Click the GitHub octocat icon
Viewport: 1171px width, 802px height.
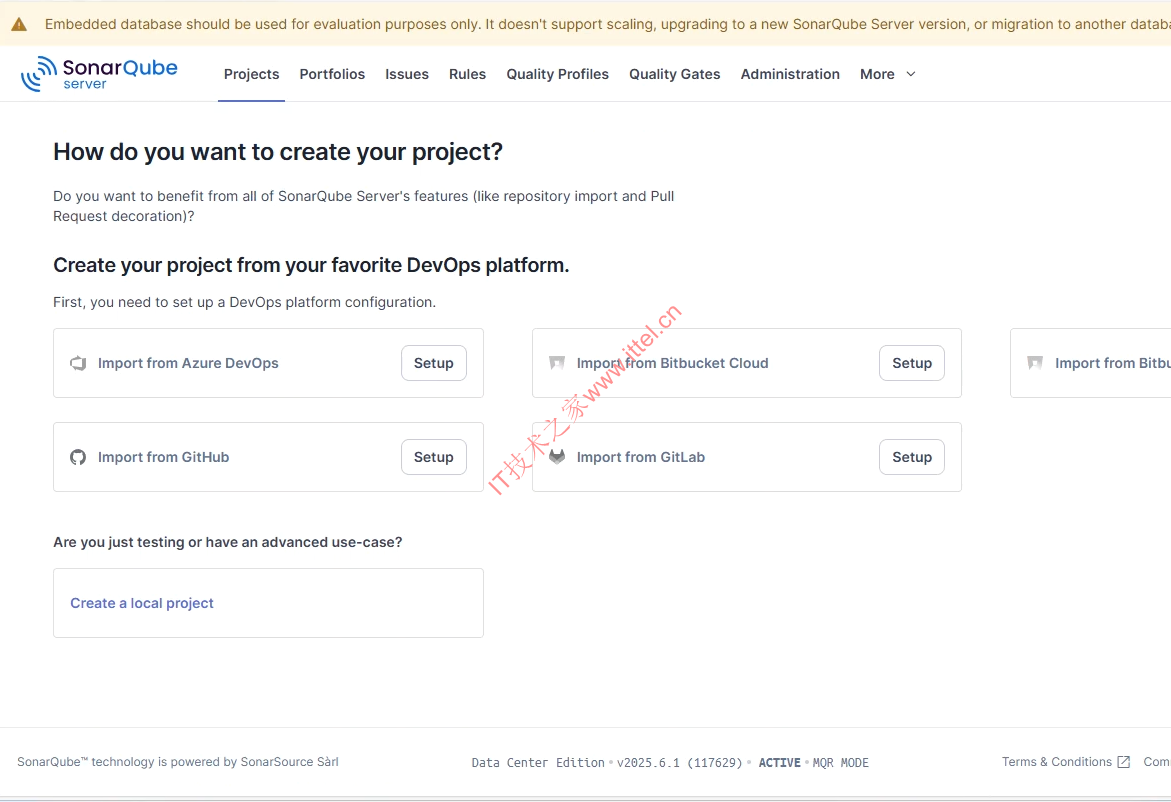(78, 457)
